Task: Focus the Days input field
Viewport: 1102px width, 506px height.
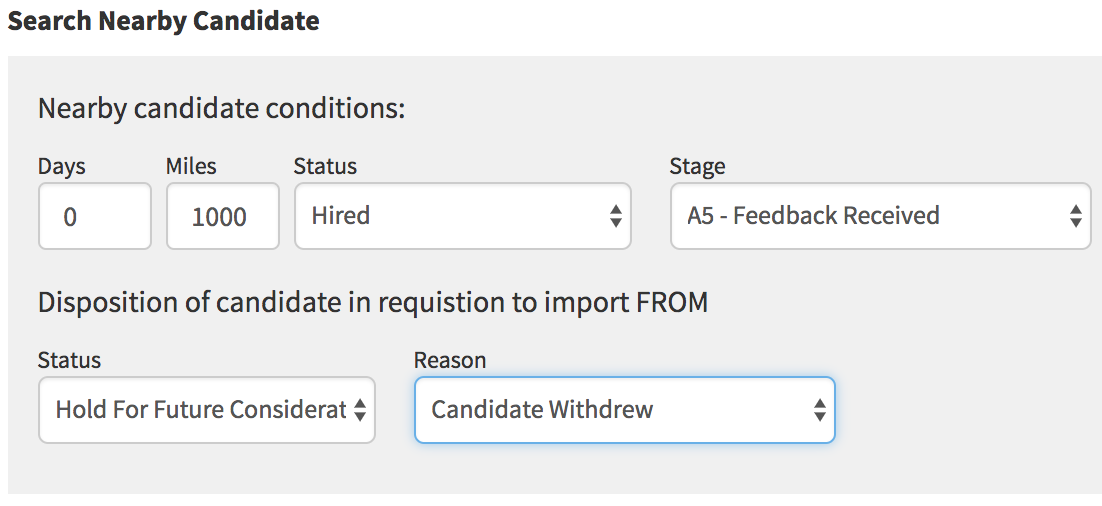Action: pyautogui.click(x=94, y=216)
